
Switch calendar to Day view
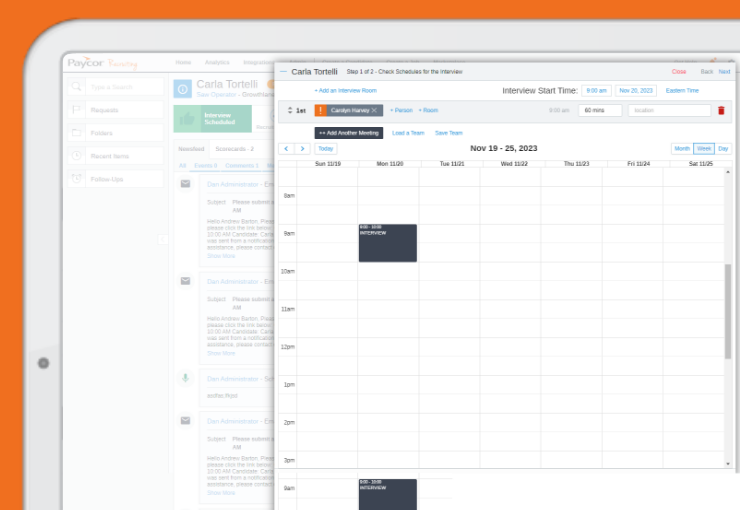point(723,149)
